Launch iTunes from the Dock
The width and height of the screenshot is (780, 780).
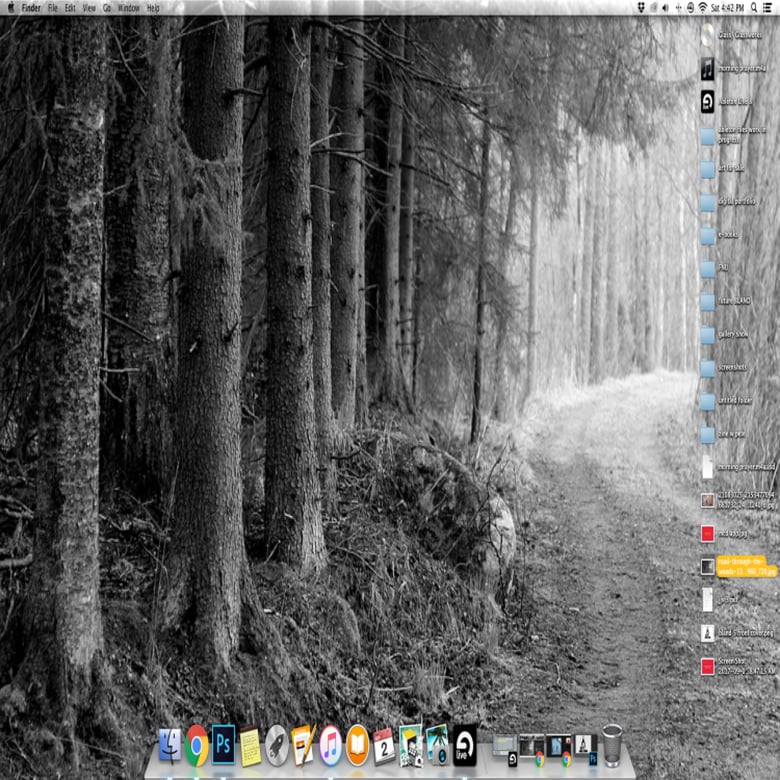331,746
